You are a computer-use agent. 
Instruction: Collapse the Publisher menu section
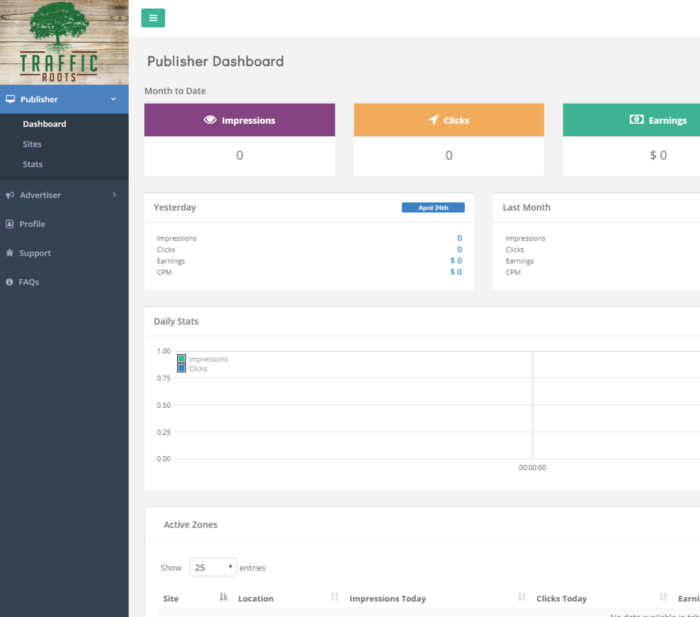tap(114, 99)
